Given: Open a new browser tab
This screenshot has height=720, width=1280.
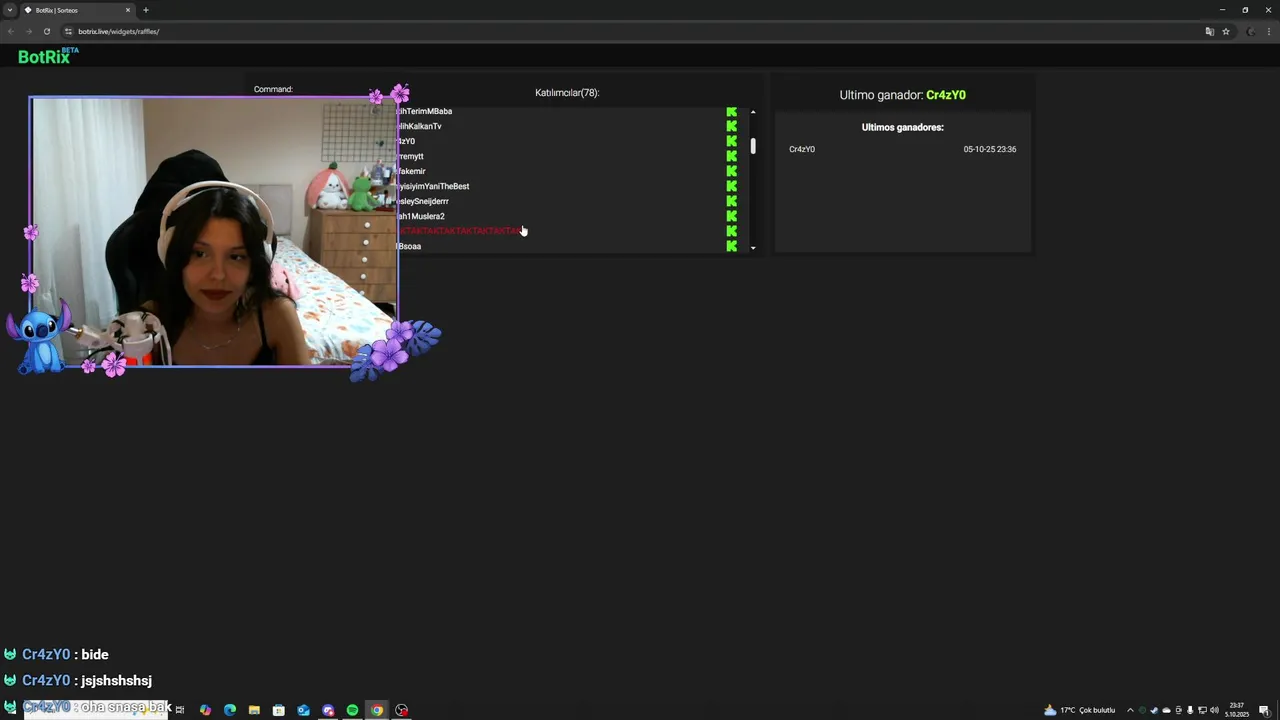Looking at the screenshot, I should pos(146,10).
